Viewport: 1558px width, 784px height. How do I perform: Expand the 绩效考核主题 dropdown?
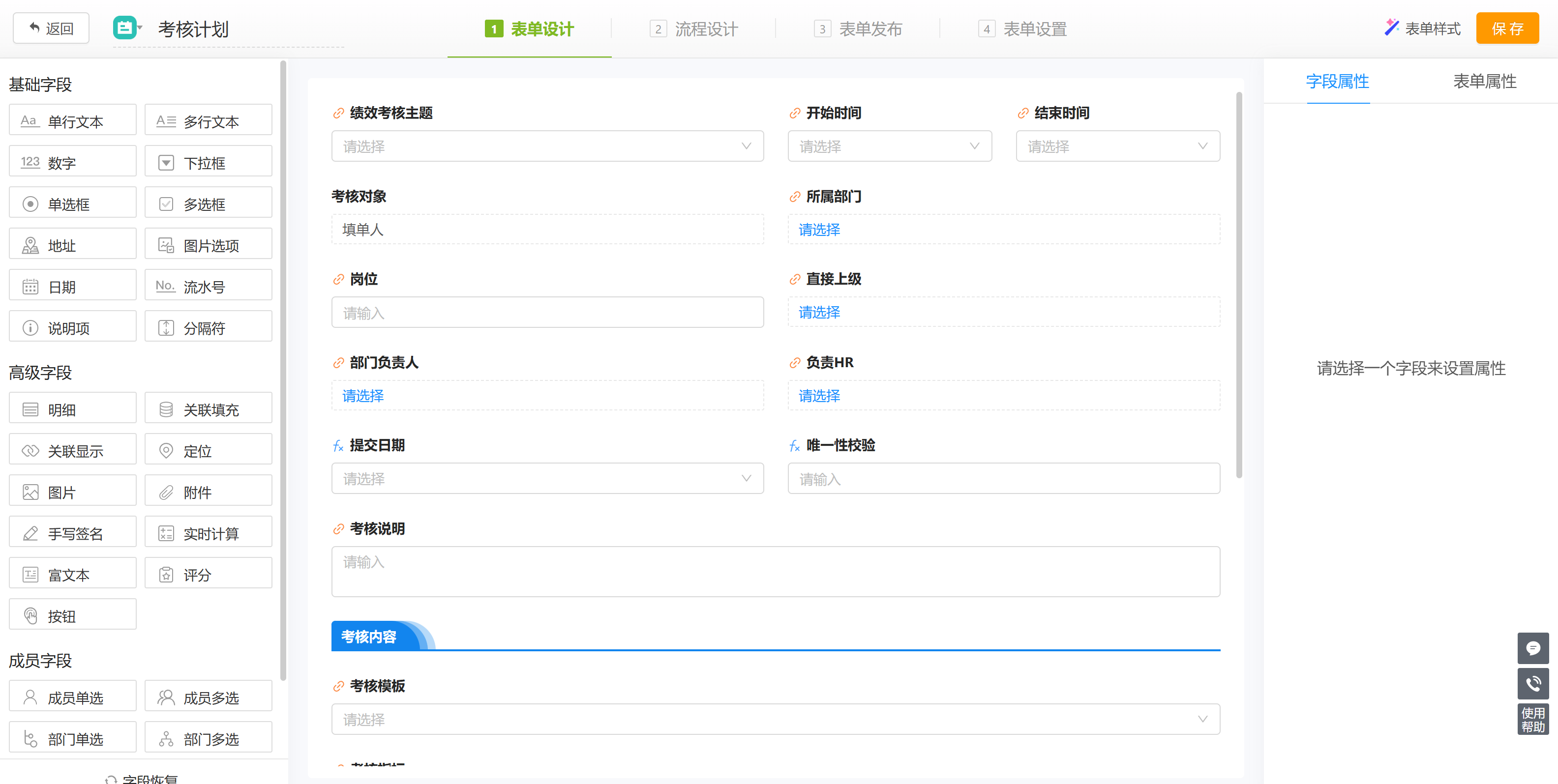(x=547, y=146)
